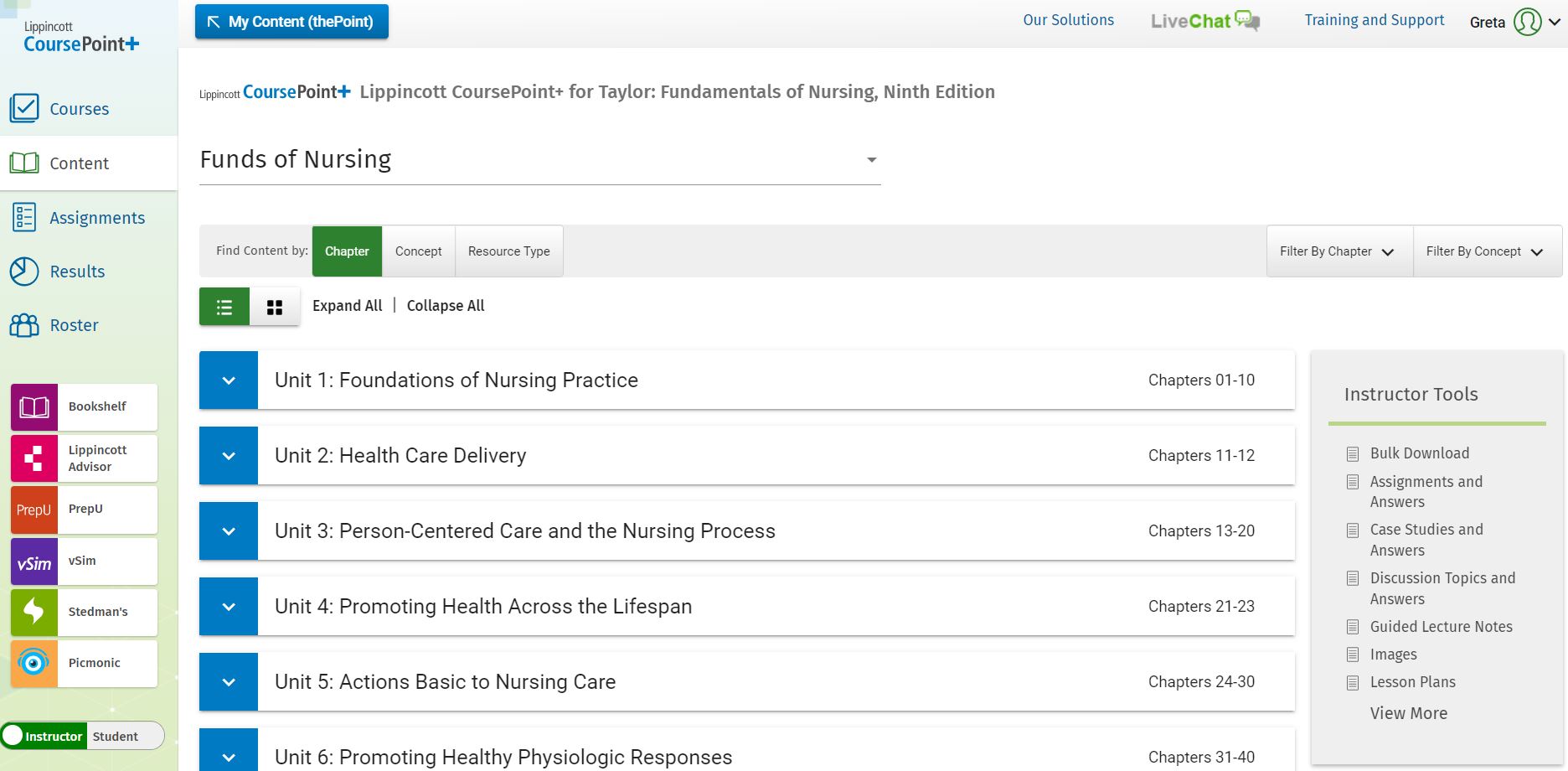Viewport: 1568px width, 771px height.
Task: Select the Resource Type tab
Action: coord(508,251)
